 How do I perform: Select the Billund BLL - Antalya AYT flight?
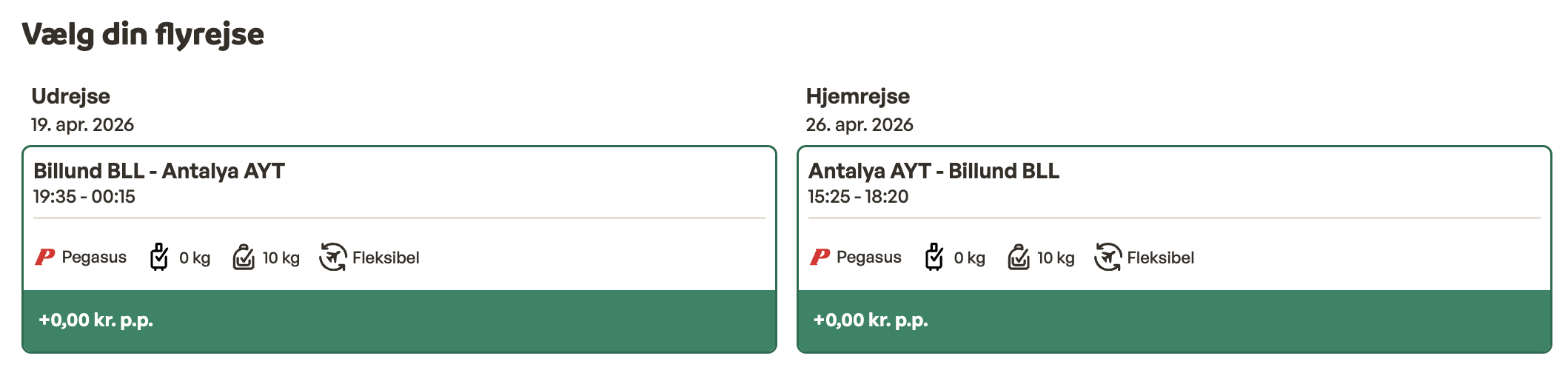tap(159, 171)
